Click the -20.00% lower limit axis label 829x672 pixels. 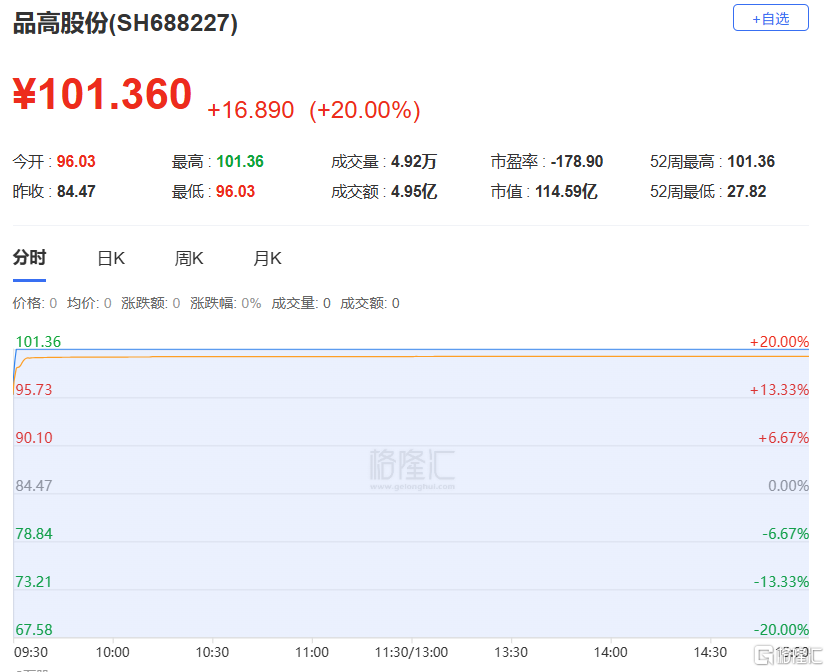coord(781,630)
